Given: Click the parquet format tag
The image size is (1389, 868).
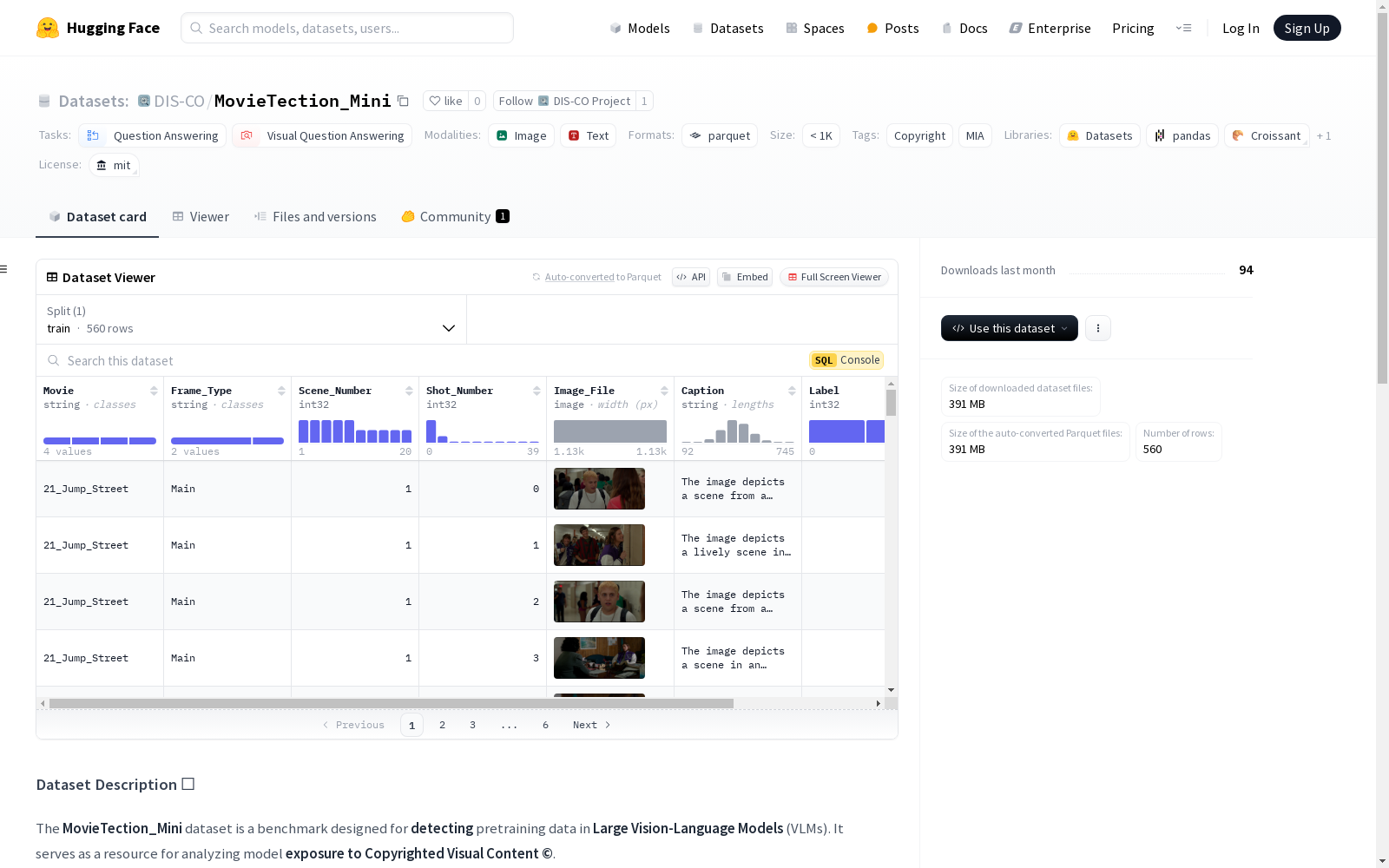Looking at the screenshot, I should coord(720,135).
